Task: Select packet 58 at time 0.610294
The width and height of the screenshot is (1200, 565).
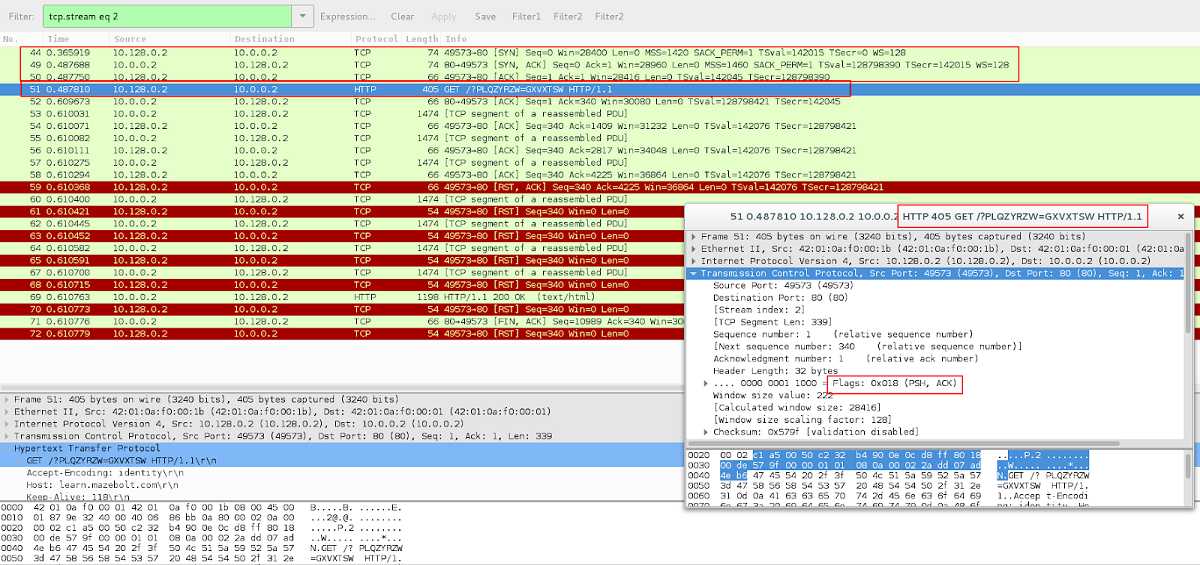Action: pyautogui.click(x=600, y=174)
